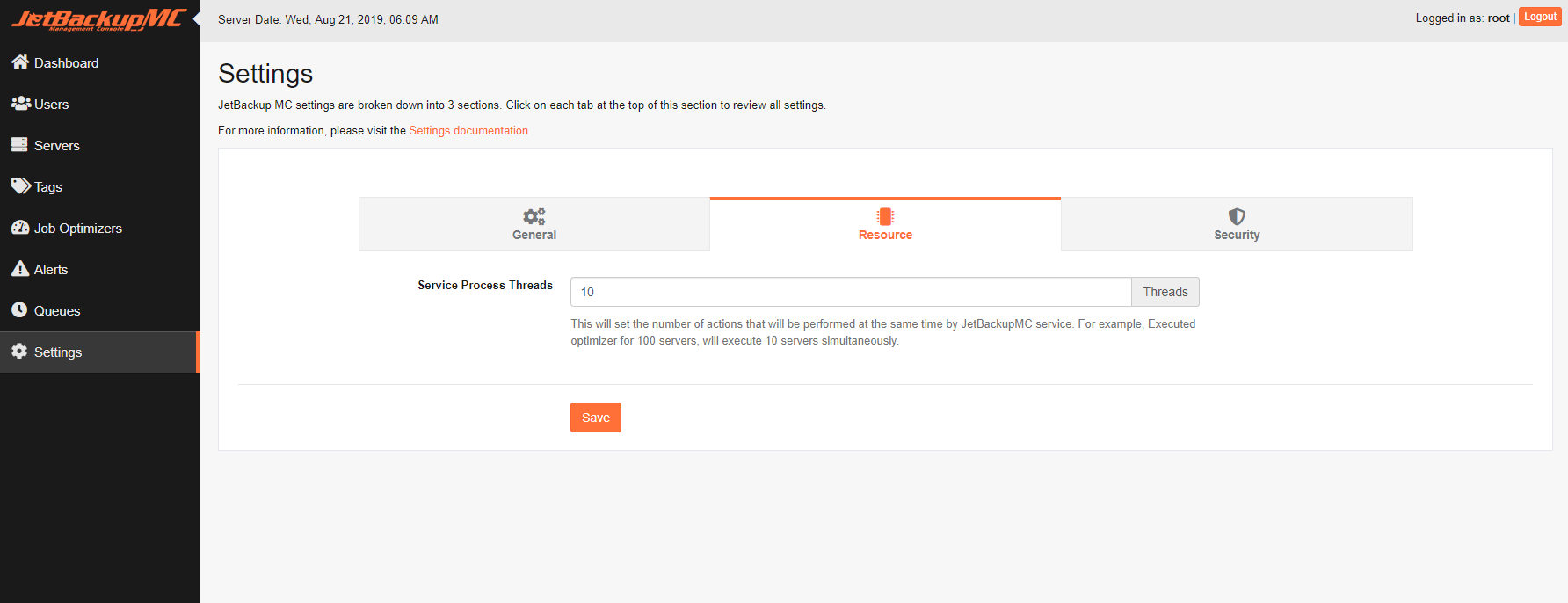Collapse the sidebar with the arrow handle
The width and height of the screenshot is (1568, 603).
pyautogui.click(x=196, y=18)
